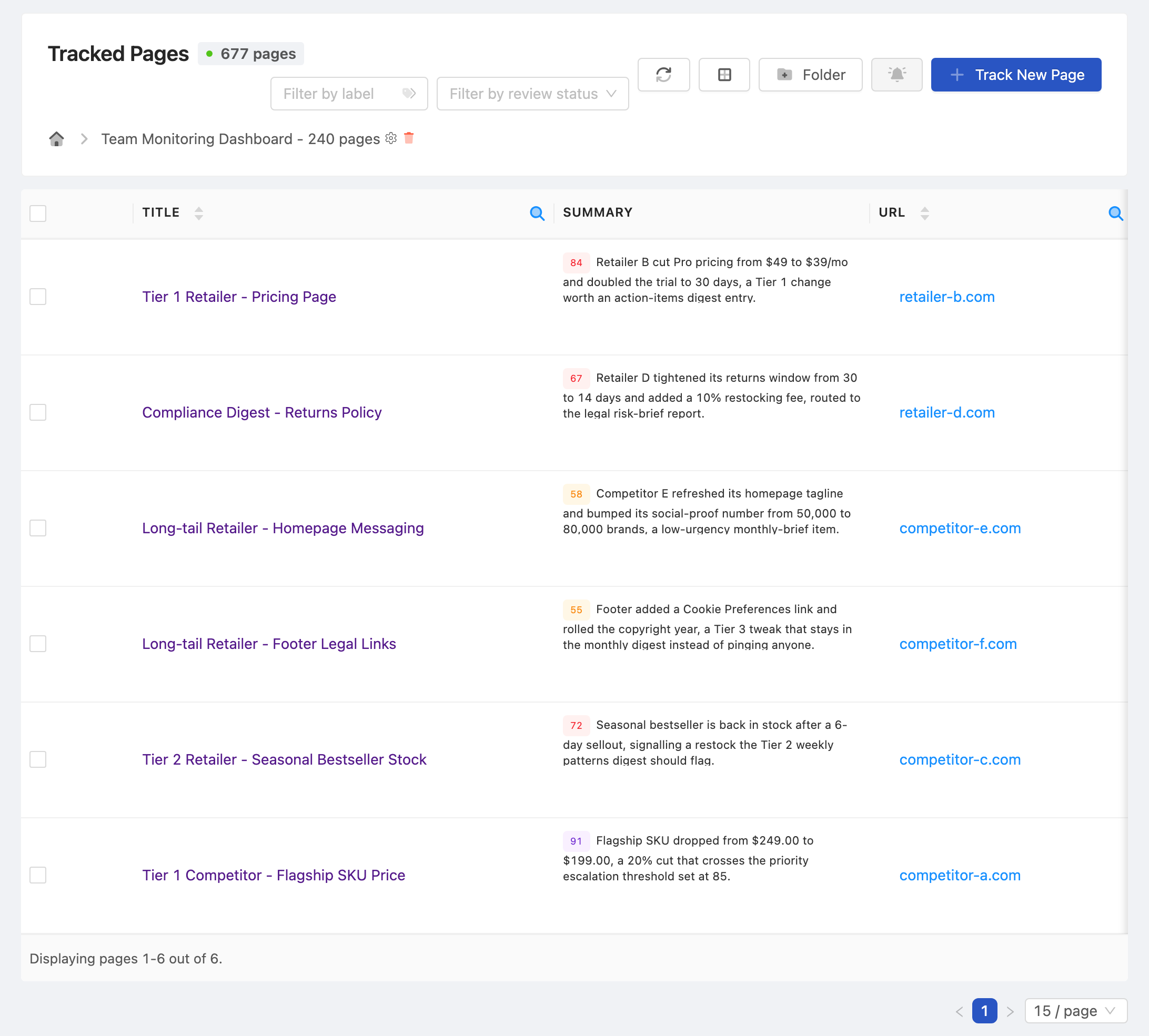Viewport: 1149px width, 1036px height.
Task: Check the Seasonal Bestseller Stock row
Action: tap(37, 759)
